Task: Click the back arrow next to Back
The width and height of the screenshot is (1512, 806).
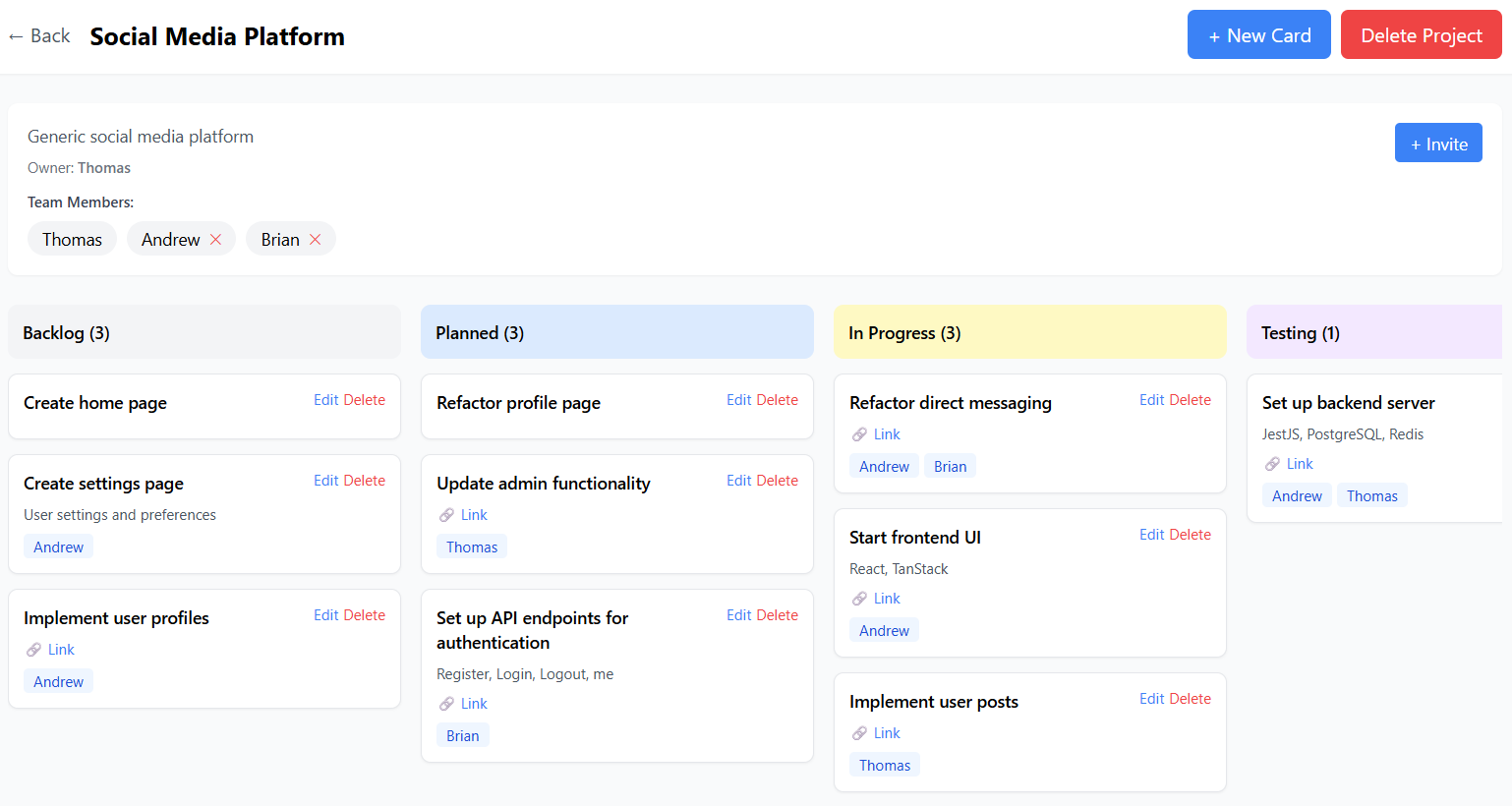Action: pyautogui.click(x=15, y=35)
